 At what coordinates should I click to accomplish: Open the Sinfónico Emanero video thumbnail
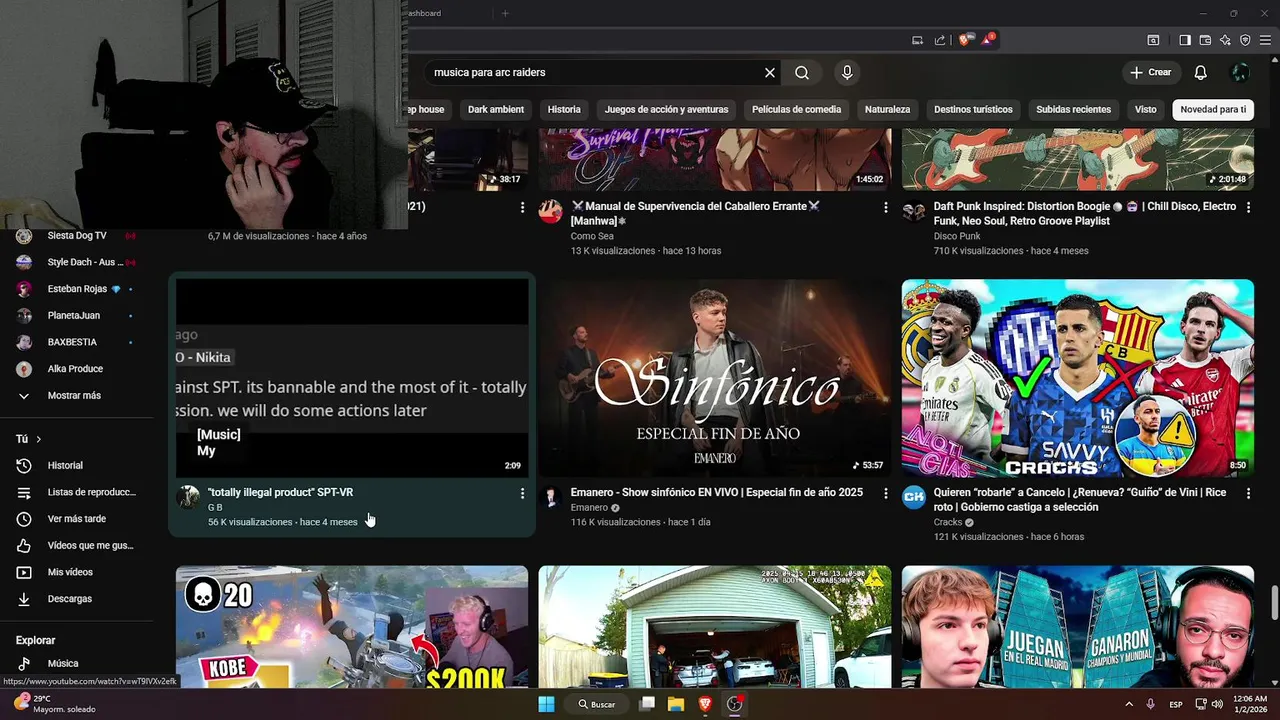[715, 378]
